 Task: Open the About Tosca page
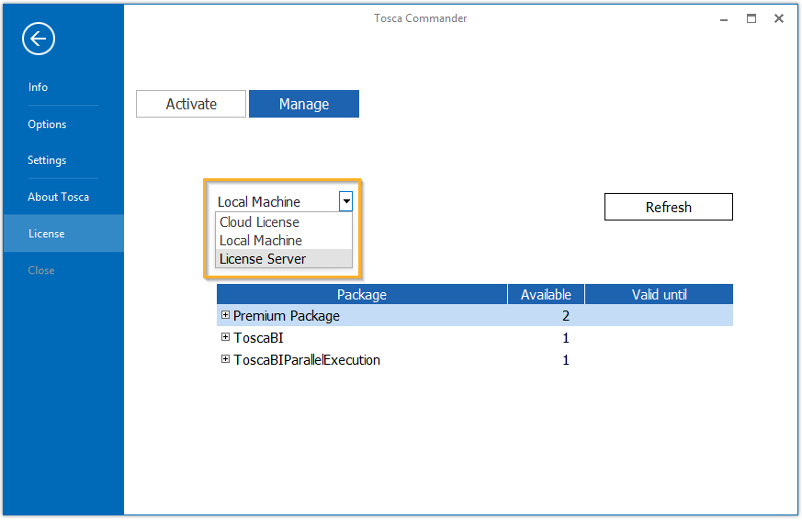point(58,197)
